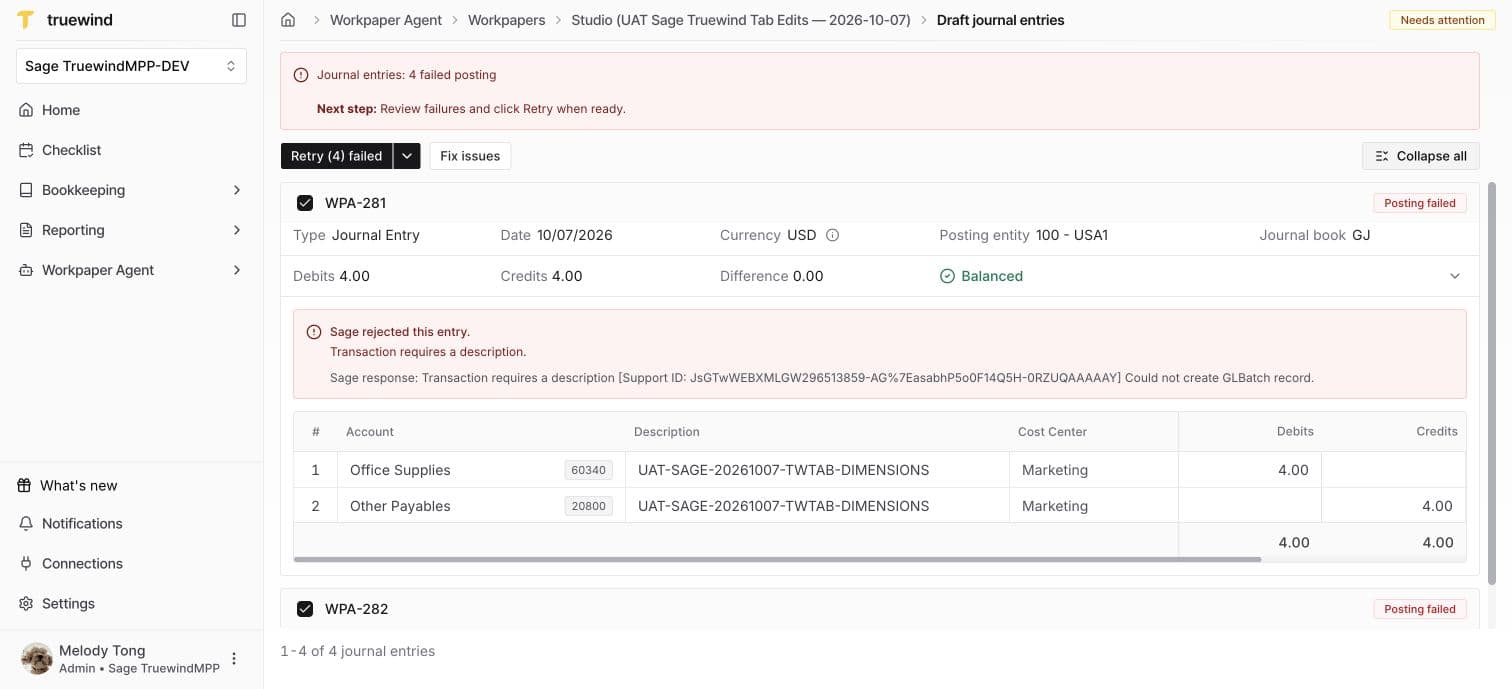
Task: Click the Home breadcrumb icon
Action: click(x=288, y=20)
